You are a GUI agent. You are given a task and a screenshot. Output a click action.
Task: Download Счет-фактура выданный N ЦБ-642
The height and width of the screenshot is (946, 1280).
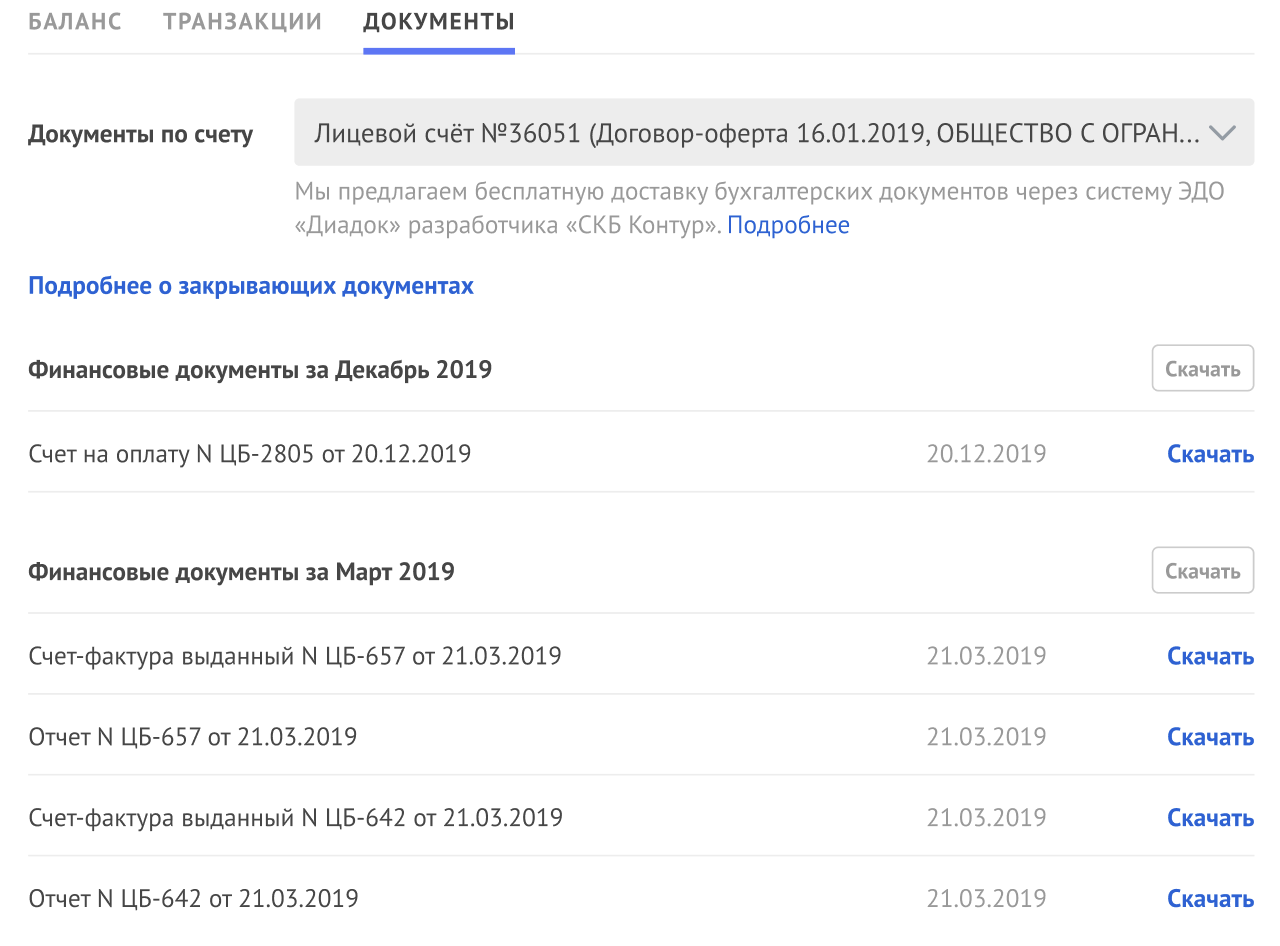[1210, 818]
